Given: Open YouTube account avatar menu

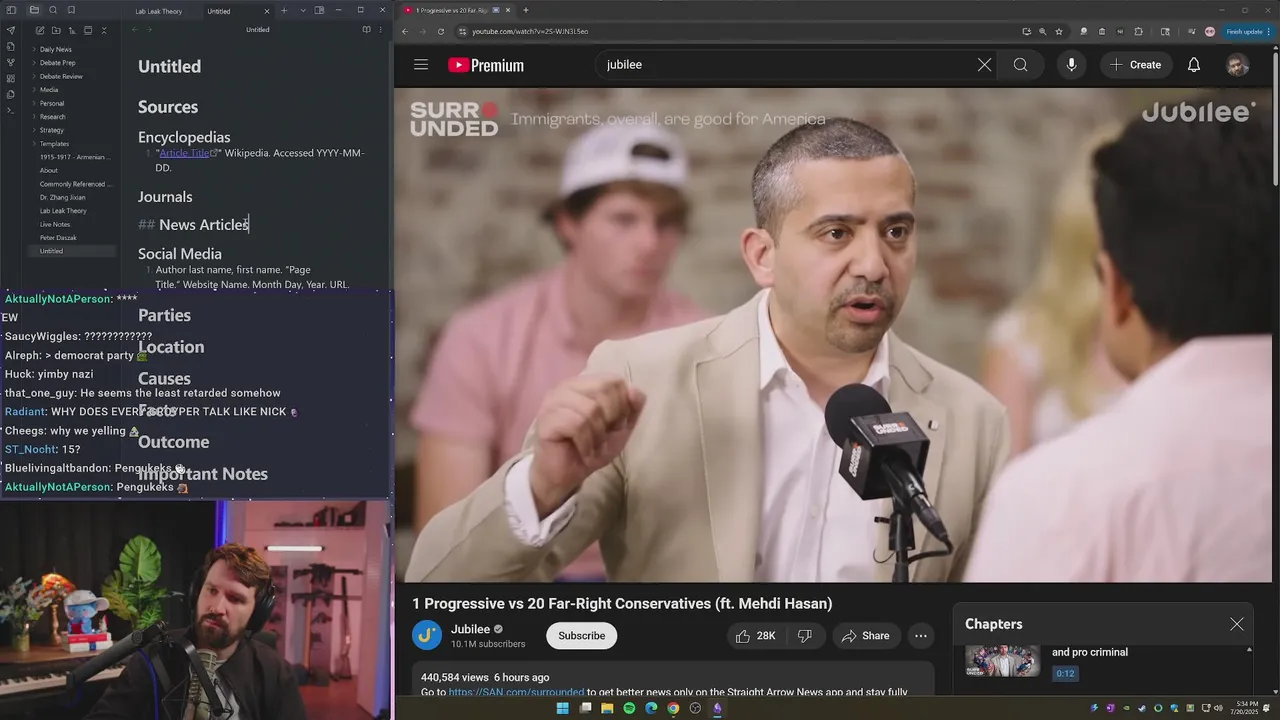Looking at the screenshot, I should tap(1238, 65).
